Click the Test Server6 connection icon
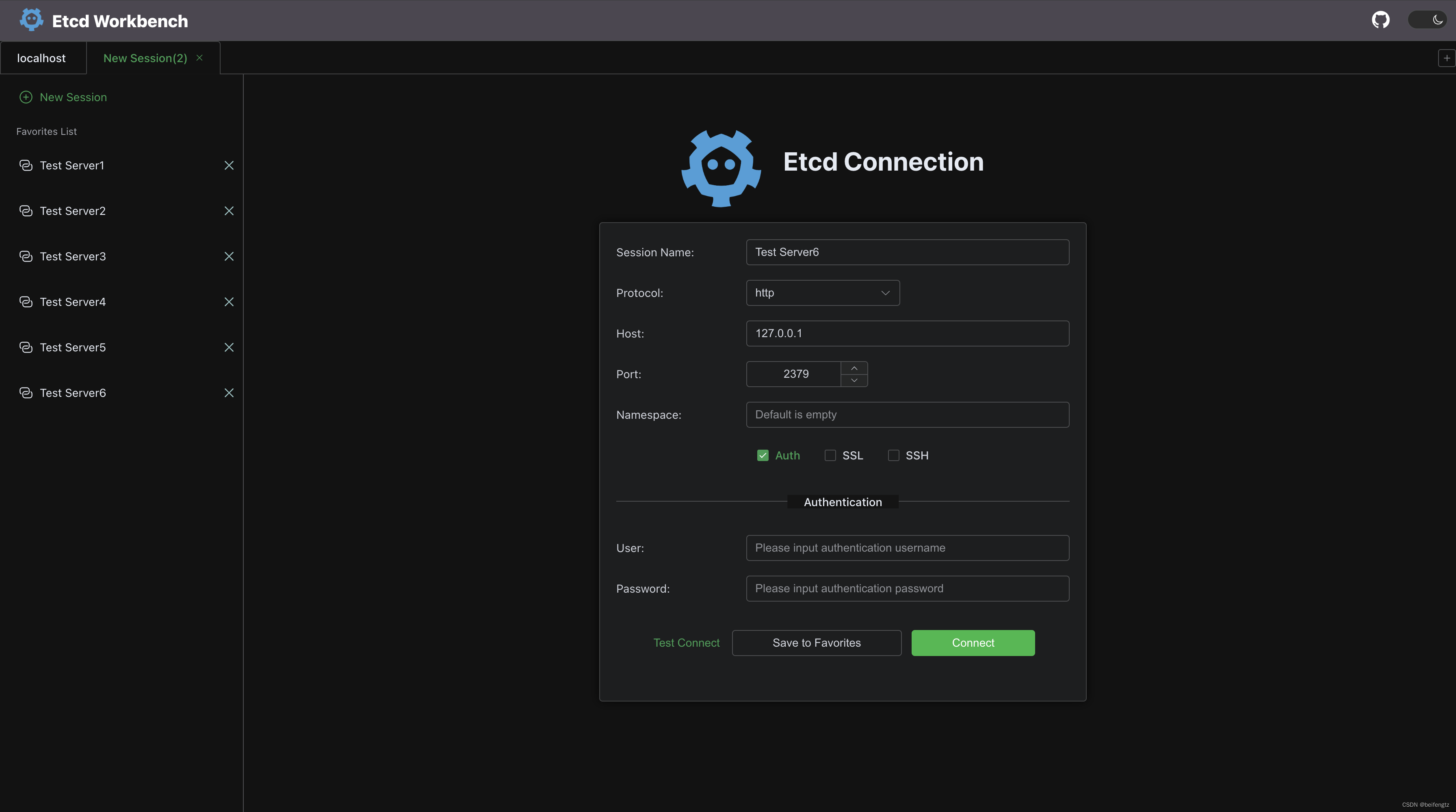The image size is (1456, 812). point(26,393)
